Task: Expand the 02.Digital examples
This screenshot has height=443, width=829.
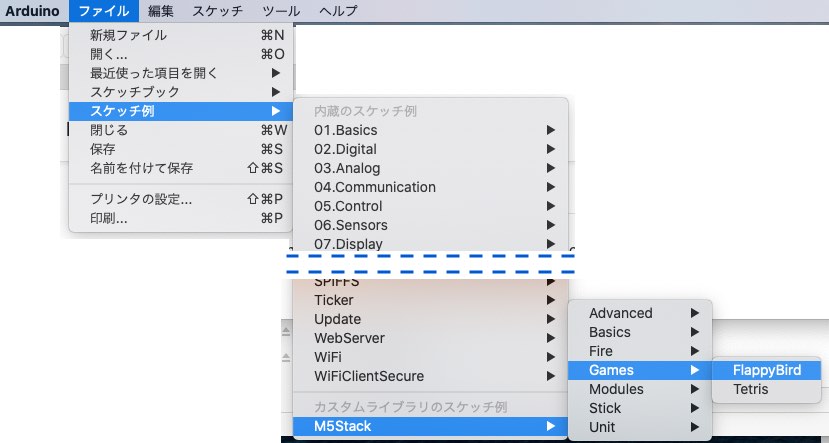Action: (x=431, y=149)
